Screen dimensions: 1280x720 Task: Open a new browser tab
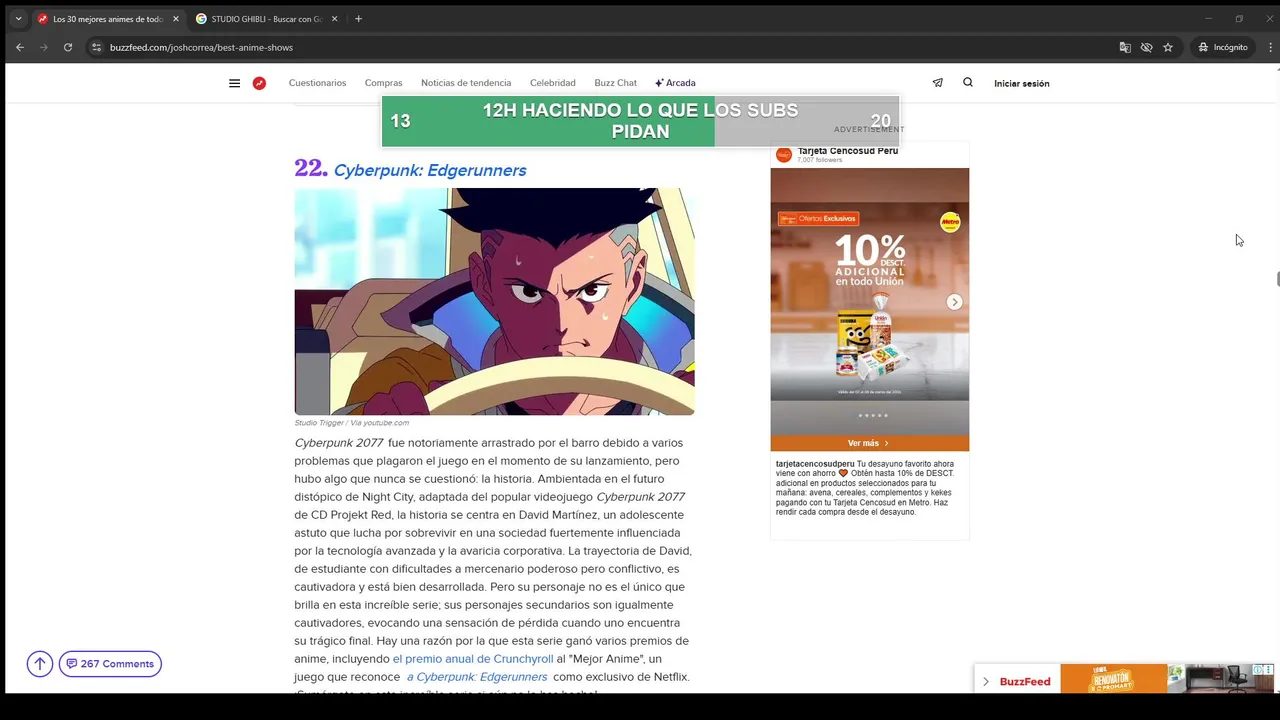point(358,18)
